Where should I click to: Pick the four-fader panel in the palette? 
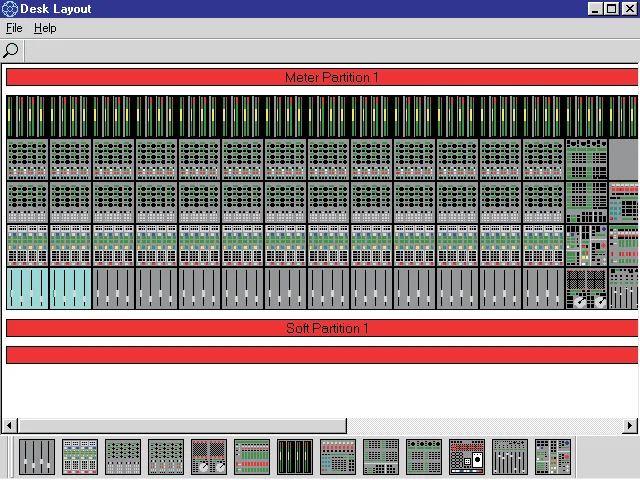point(37,457)
